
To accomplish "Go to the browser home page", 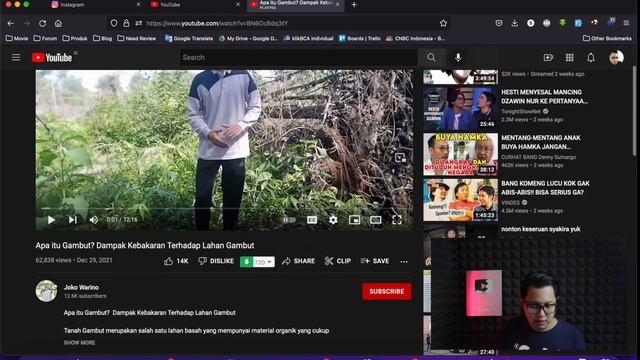I will coord(58,24).
